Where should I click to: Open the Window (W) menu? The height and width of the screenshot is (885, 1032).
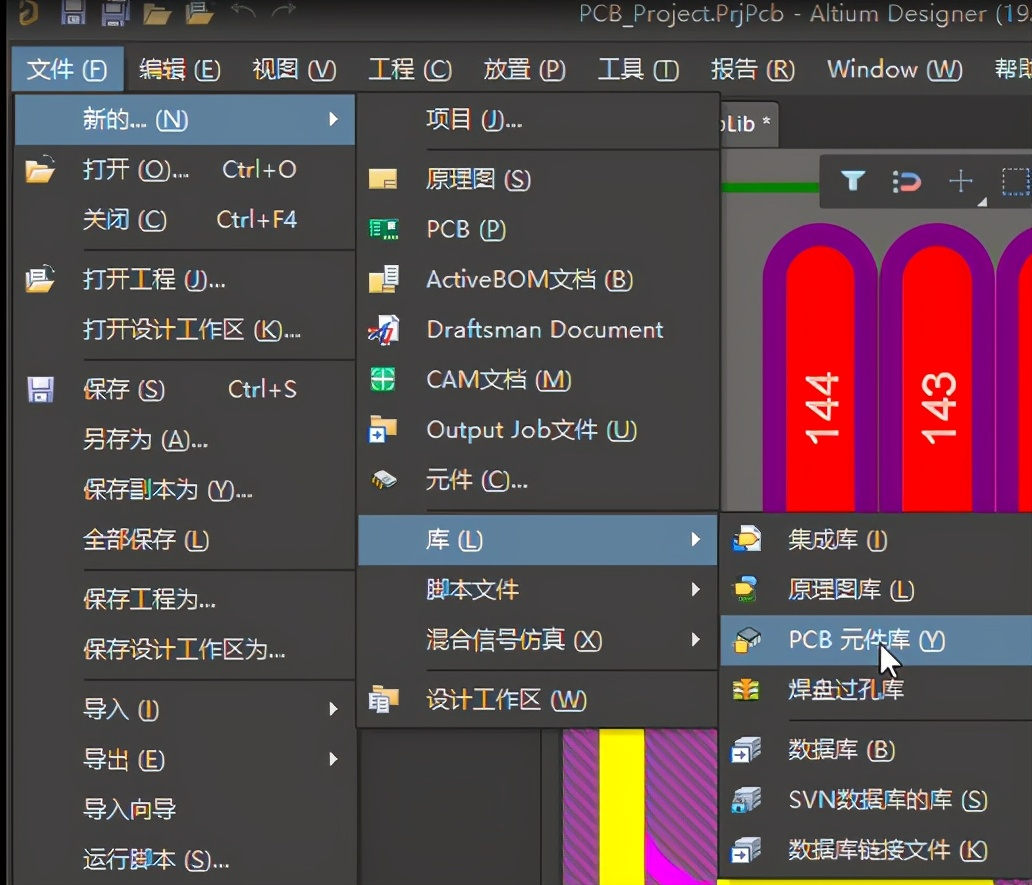[894, 68]
